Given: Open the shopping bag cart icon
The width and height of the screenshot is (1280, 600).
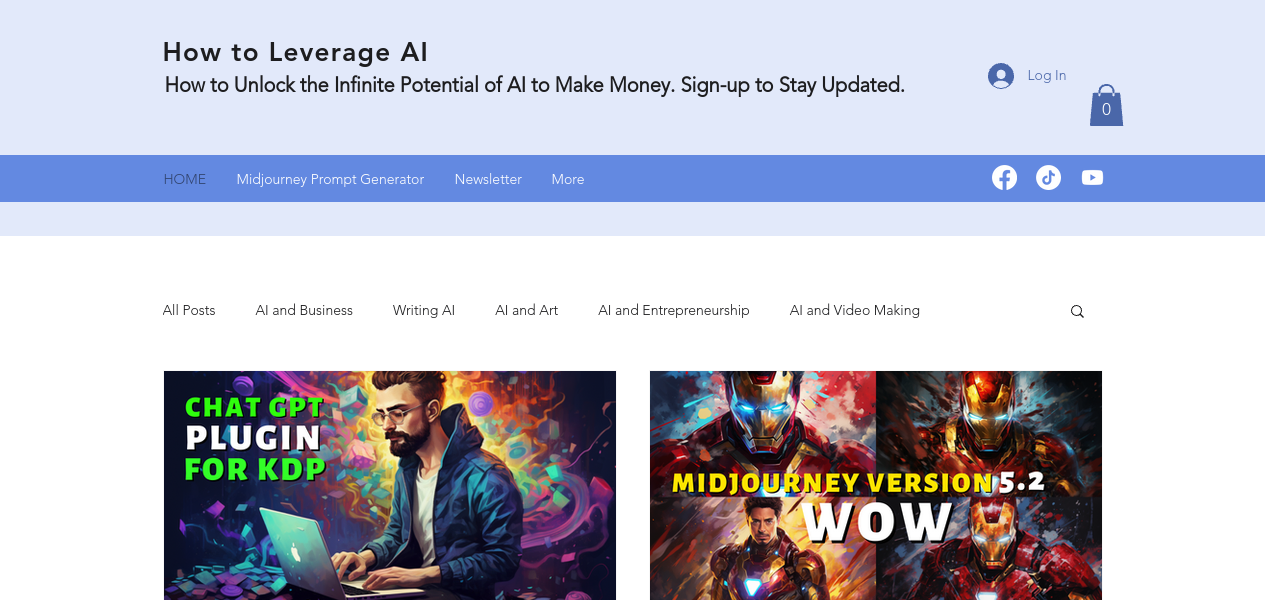Looking at the screenshot, I should point(1106,105).
